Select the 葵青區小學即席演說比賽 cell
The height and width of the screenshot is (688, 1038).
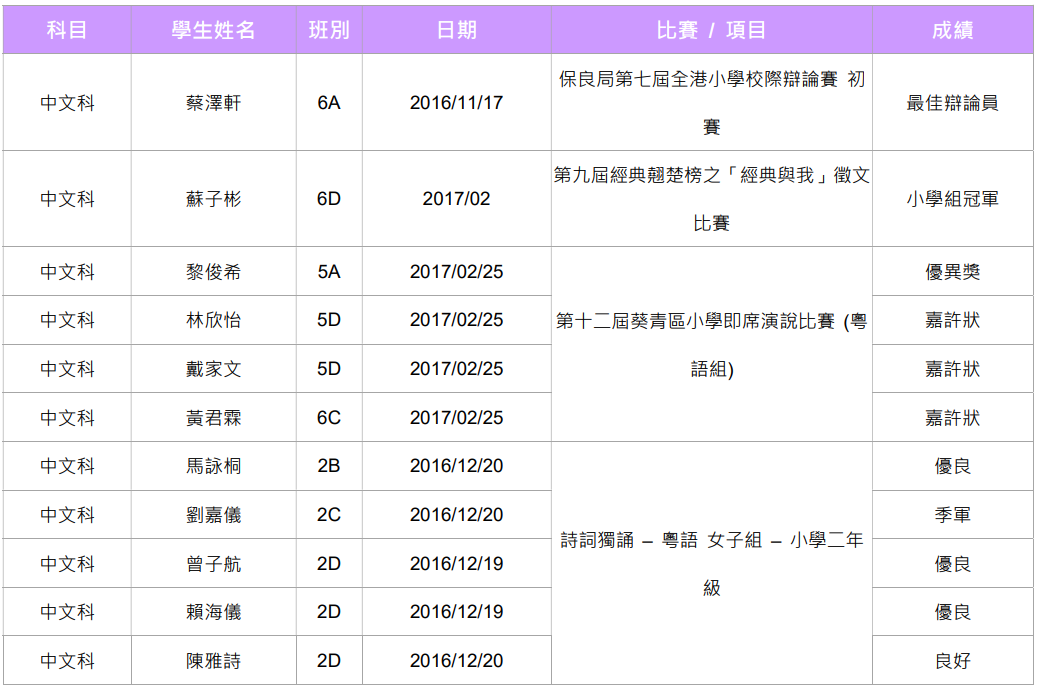[711, 345]
